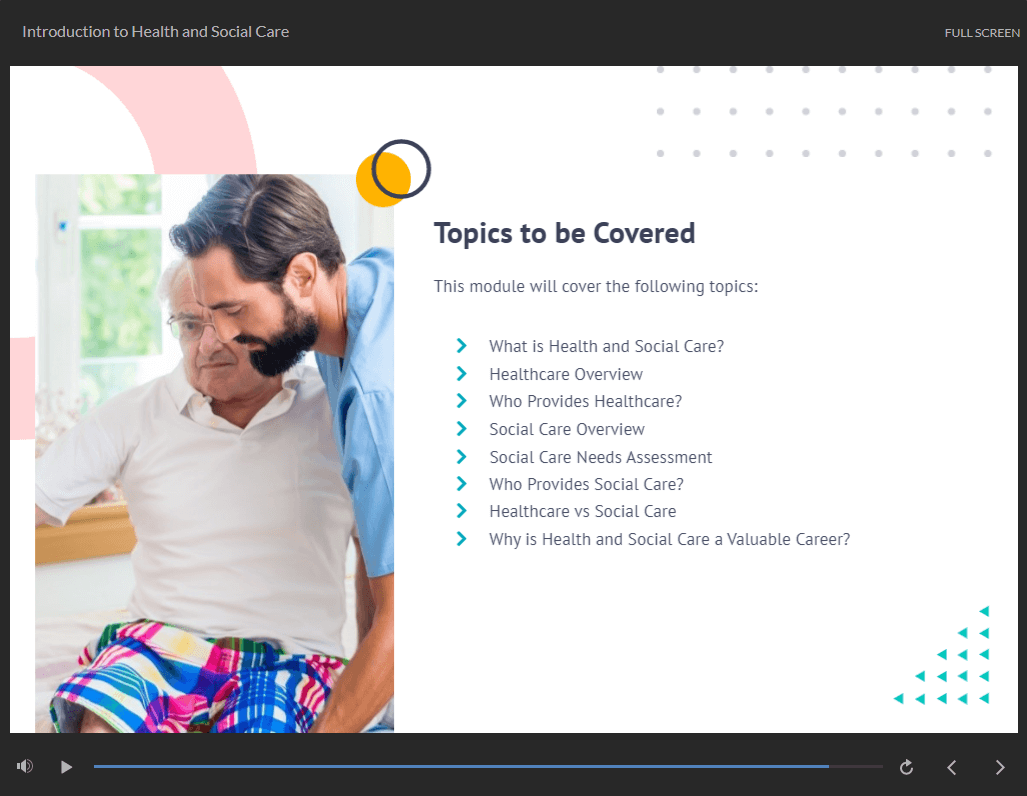Image resolution: width=1027 pixels, height=796 pixels.
Task: Click chevron next to Healthcare Overview
Action: click(461, 374)
